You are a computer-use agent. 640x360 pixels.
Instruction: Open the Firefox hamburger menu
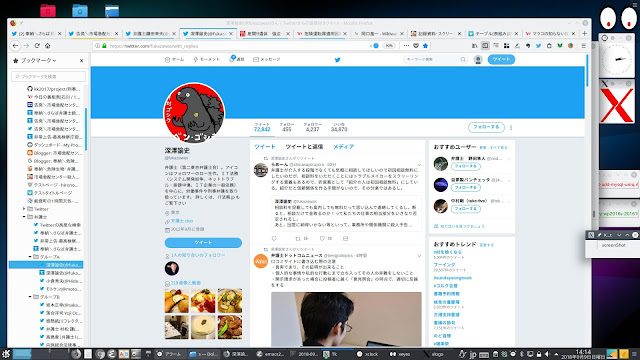(x=583, y=46)
